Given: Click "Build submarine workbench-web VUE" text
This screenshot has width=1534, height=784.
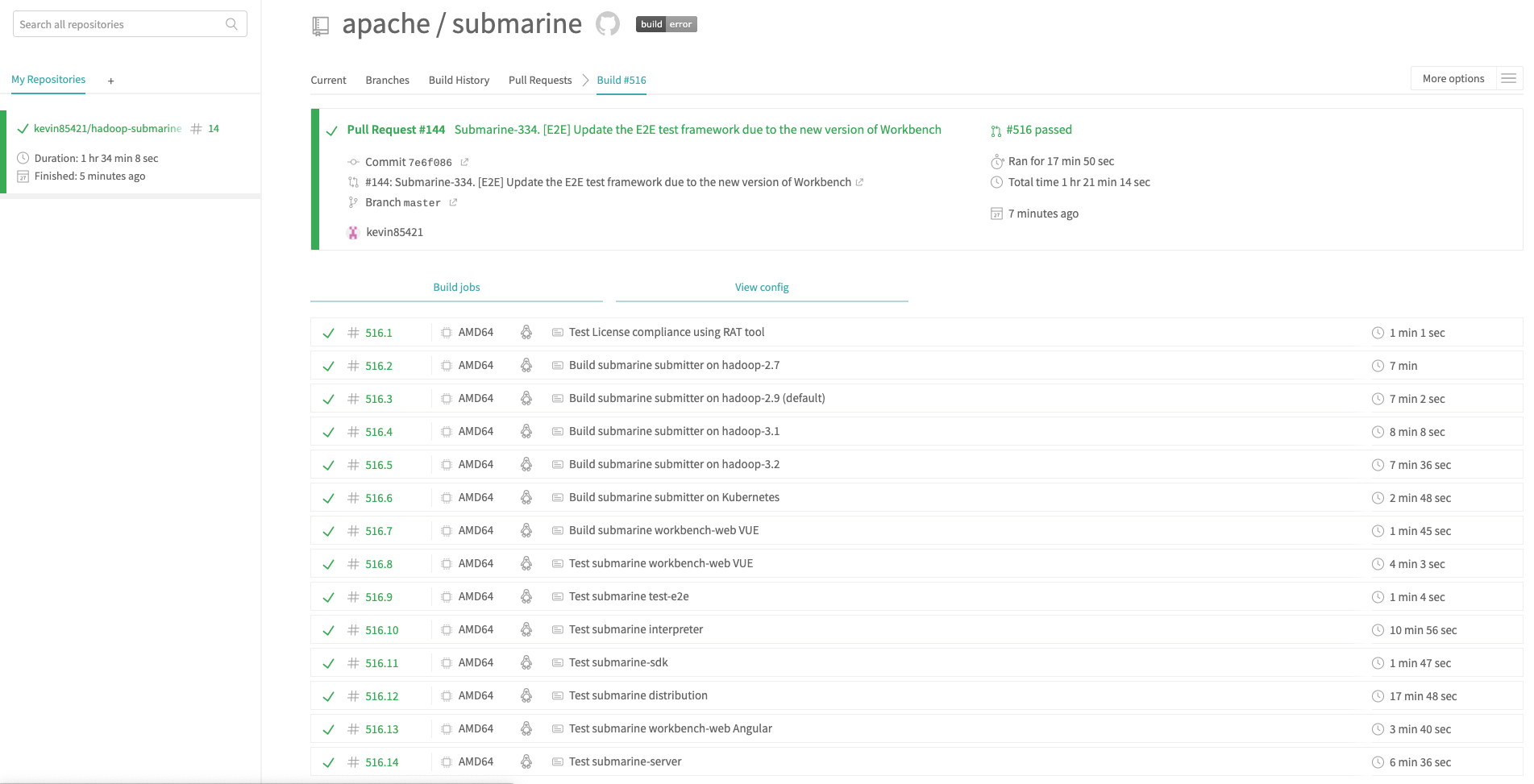Looking at the screenshot, I should tap(664, 530).
